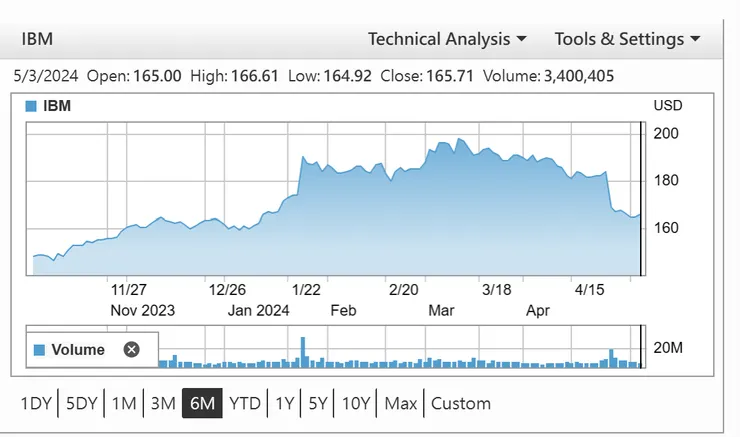Screen dimensions: 740x437
Task: Click the blue Volume legend square
Action: point(39,350)
